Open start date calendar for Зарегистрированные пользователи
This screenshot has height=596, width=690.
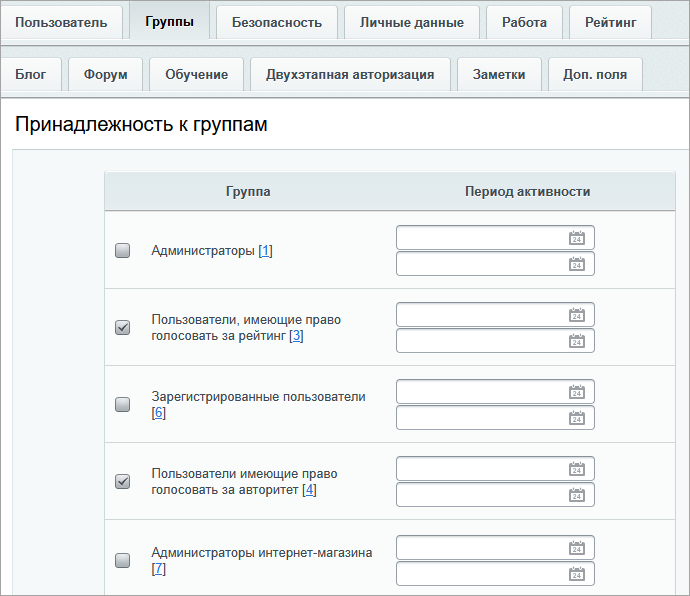pos(576,392)
